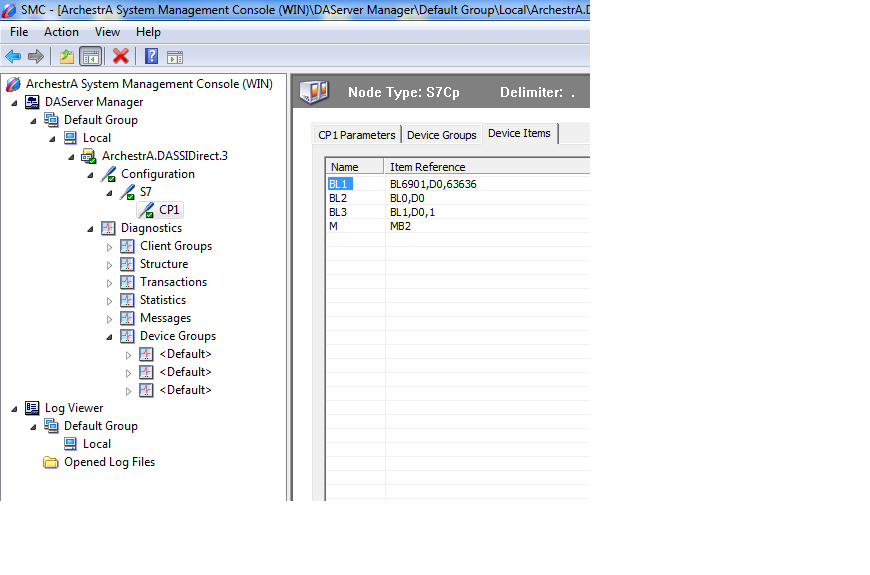Viewport: 870px width, 575px height.
Task: Open the Action menu
Action: [61, 32]
